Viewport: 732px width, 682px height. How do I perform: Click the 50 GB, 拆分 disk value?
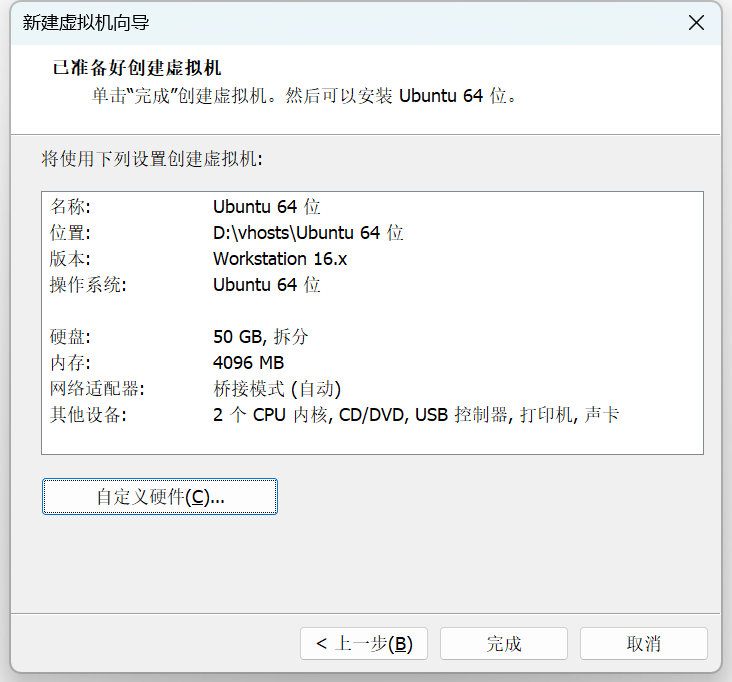click(260, 337)
